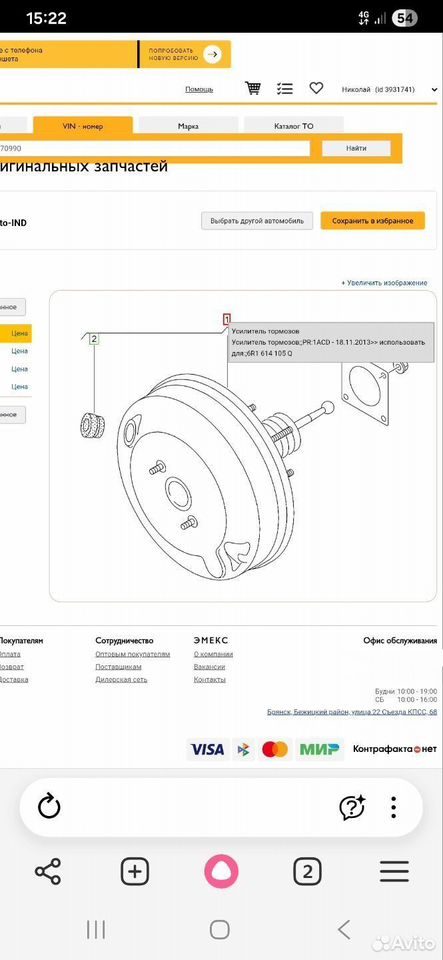Viewport: 443px width, 960px height.
Task: Open the highlighted first Цена row link
Action: (x=20, y=334)
